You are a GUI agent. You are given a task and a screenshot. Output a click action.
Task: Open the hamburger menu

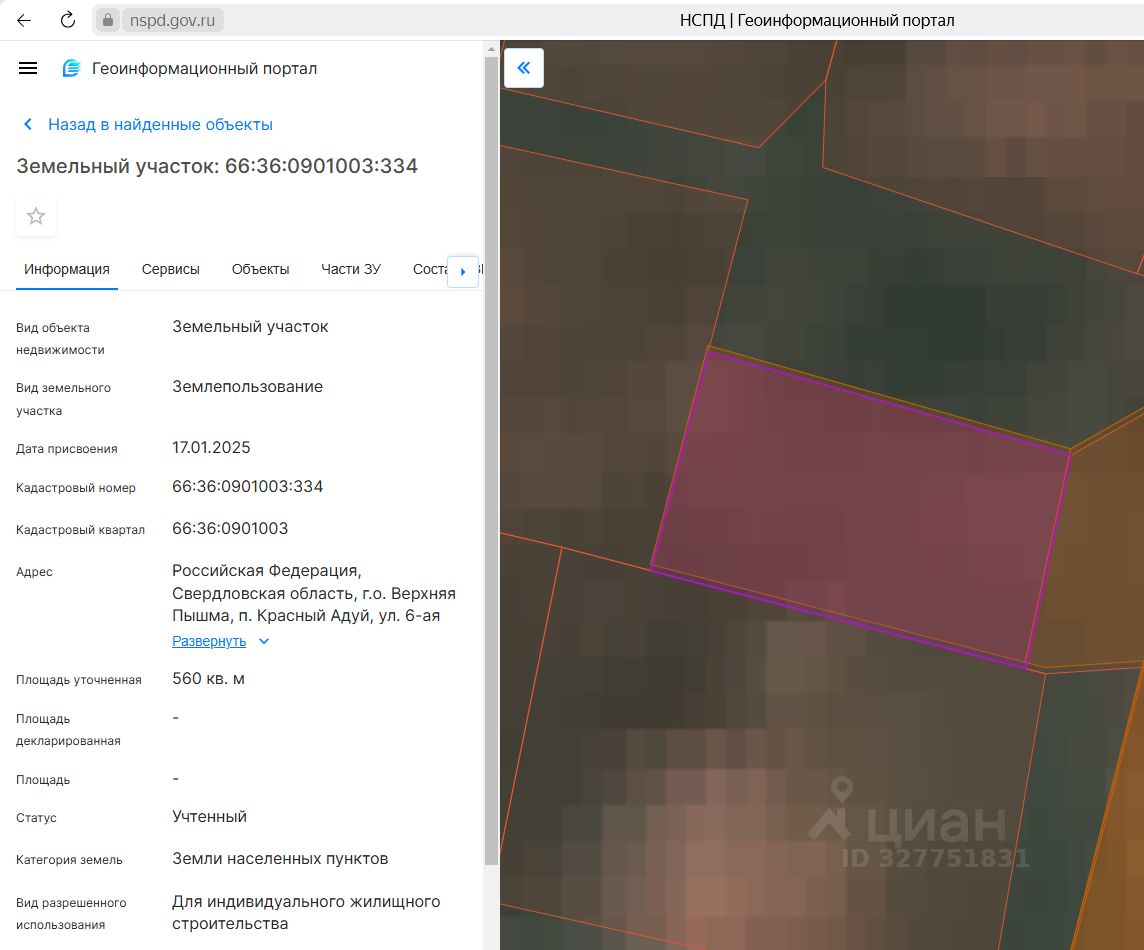click(28, 69)
